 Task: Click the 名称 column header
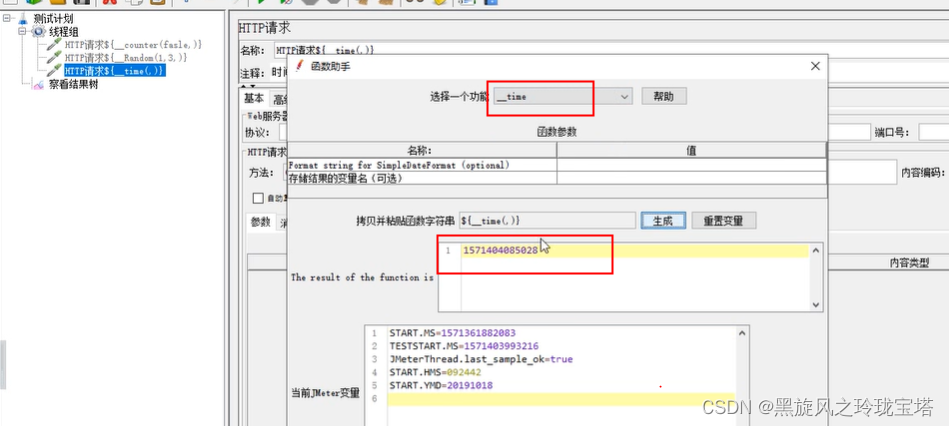tap(422, 151)
